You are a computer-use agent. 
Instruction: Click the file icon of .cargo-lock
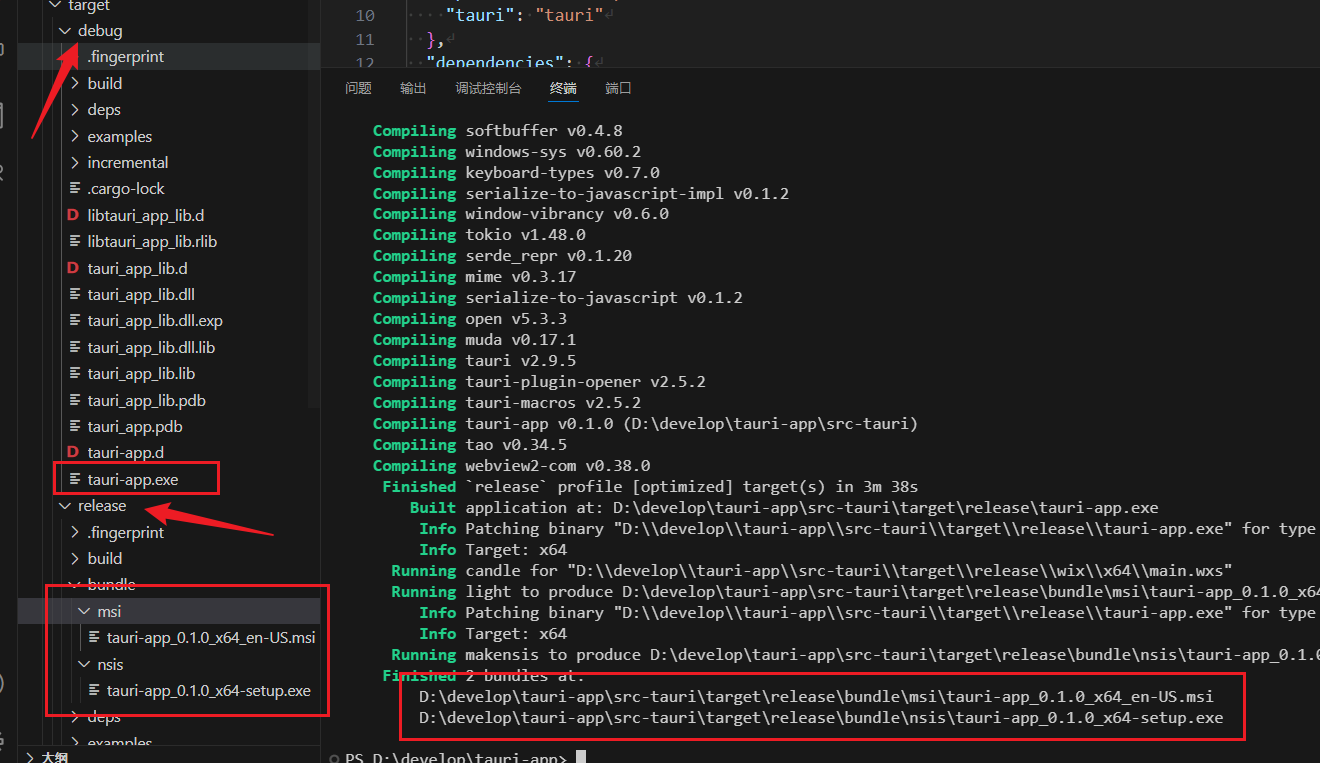click(74, 189)
